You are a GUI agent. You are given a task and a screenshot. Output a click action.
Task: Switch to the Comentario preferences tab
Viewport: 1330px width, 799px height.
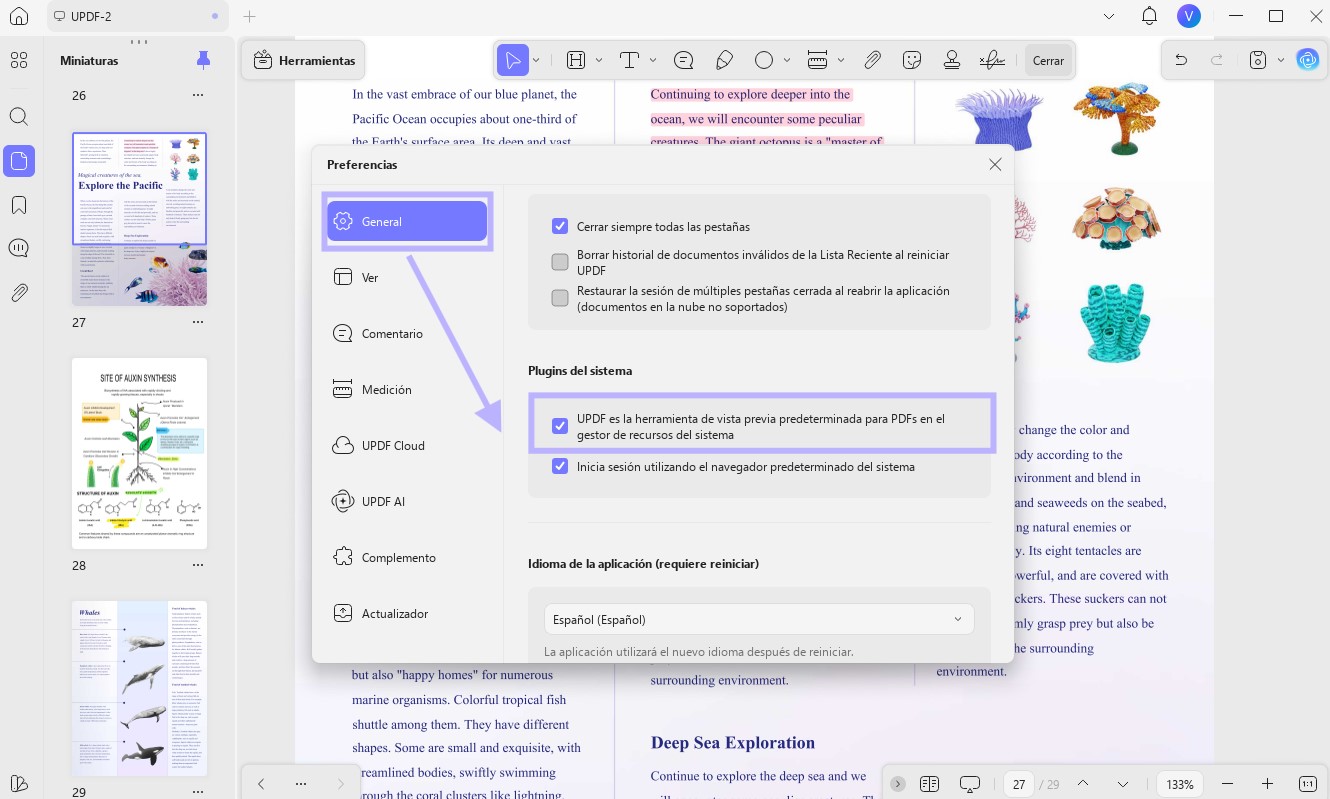[408, 333]
